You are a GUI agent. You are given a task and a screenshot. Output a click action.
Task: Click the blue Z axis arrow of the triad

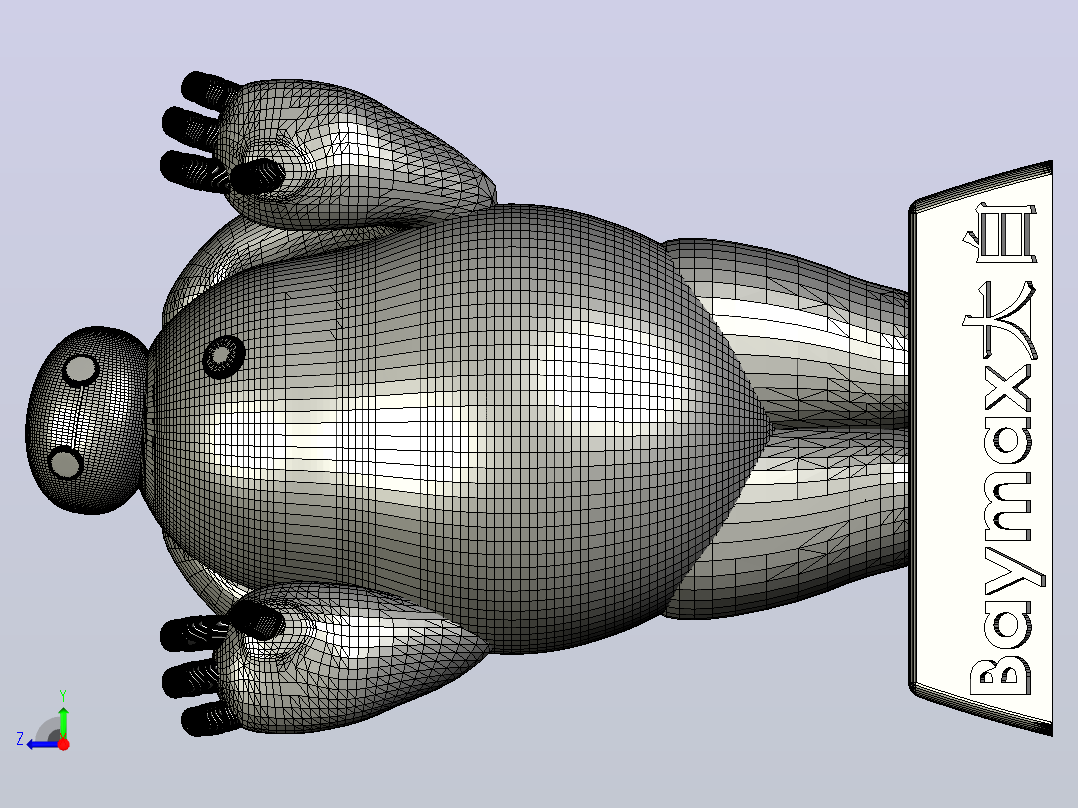41,744
